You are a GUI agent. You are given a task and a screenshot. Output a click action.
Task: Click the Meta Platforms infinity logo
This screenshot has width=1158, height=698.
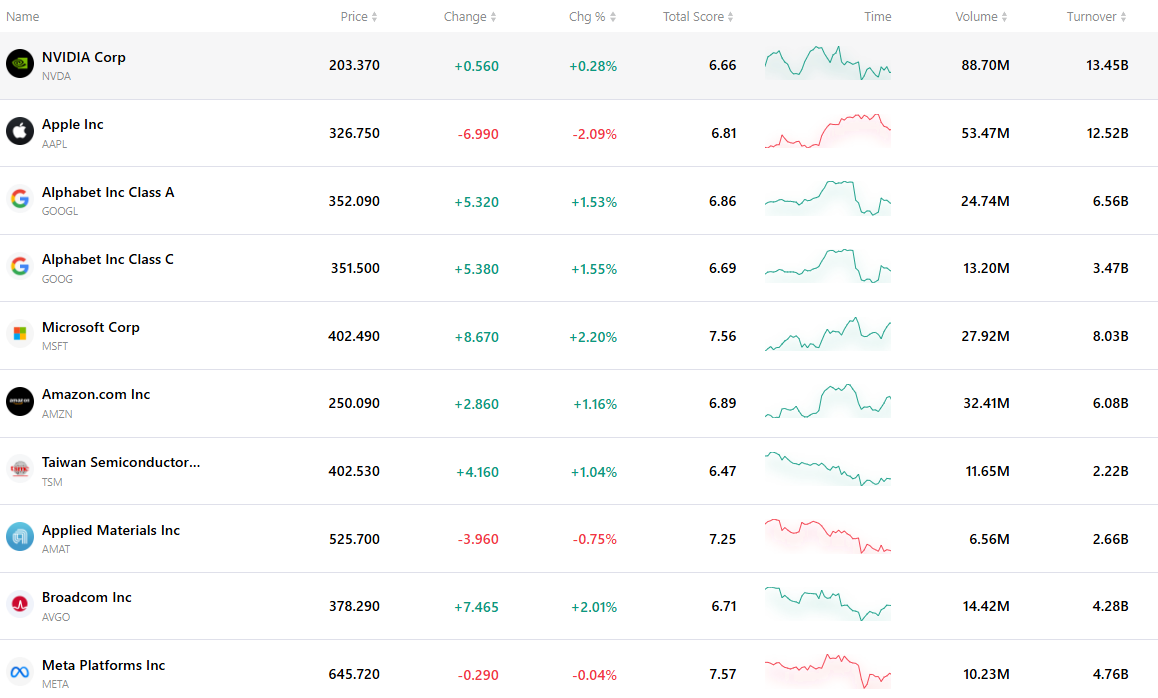pyautogui.click(x=20, y=672)
